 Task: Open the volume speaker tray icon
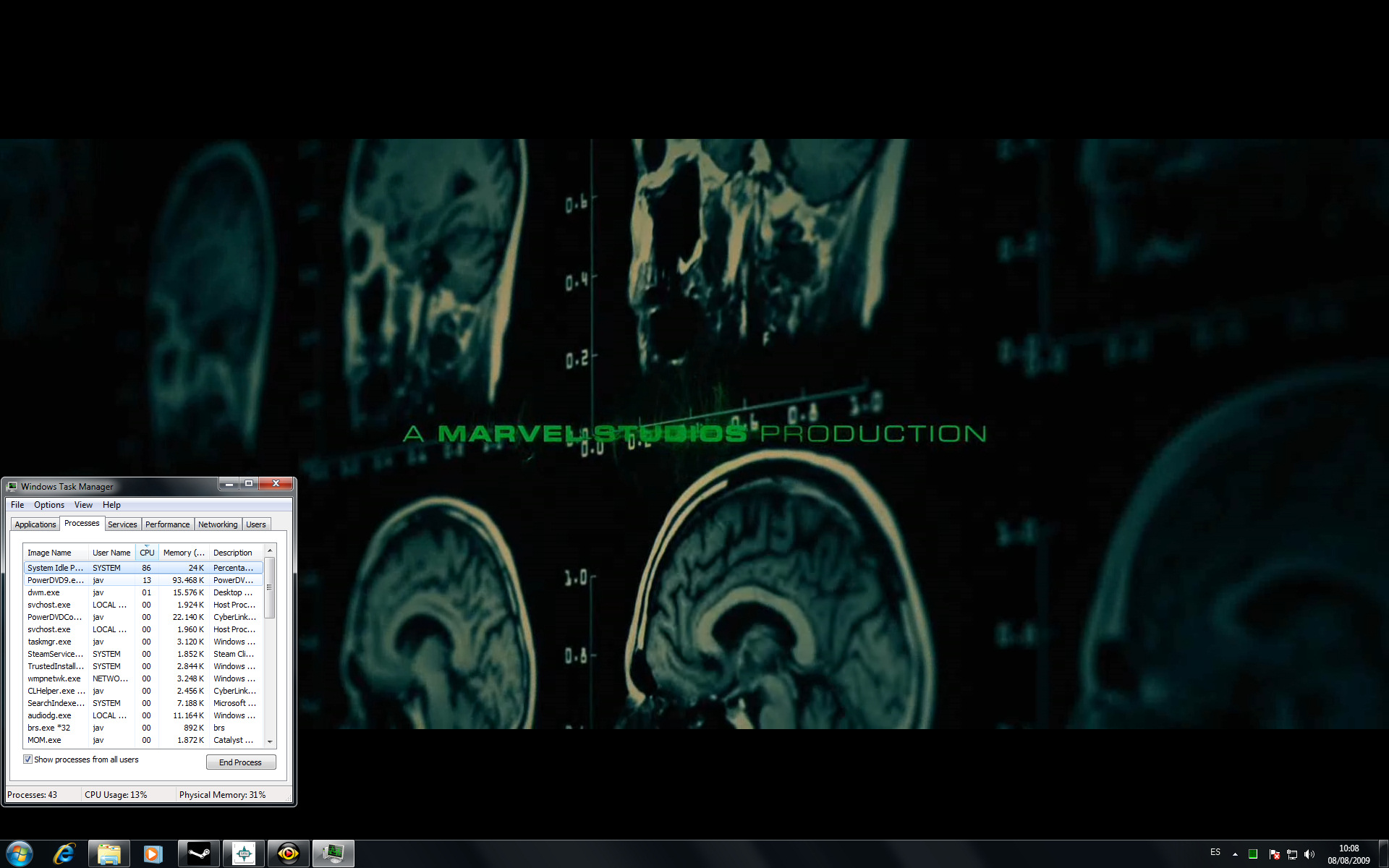point(1309,854)
